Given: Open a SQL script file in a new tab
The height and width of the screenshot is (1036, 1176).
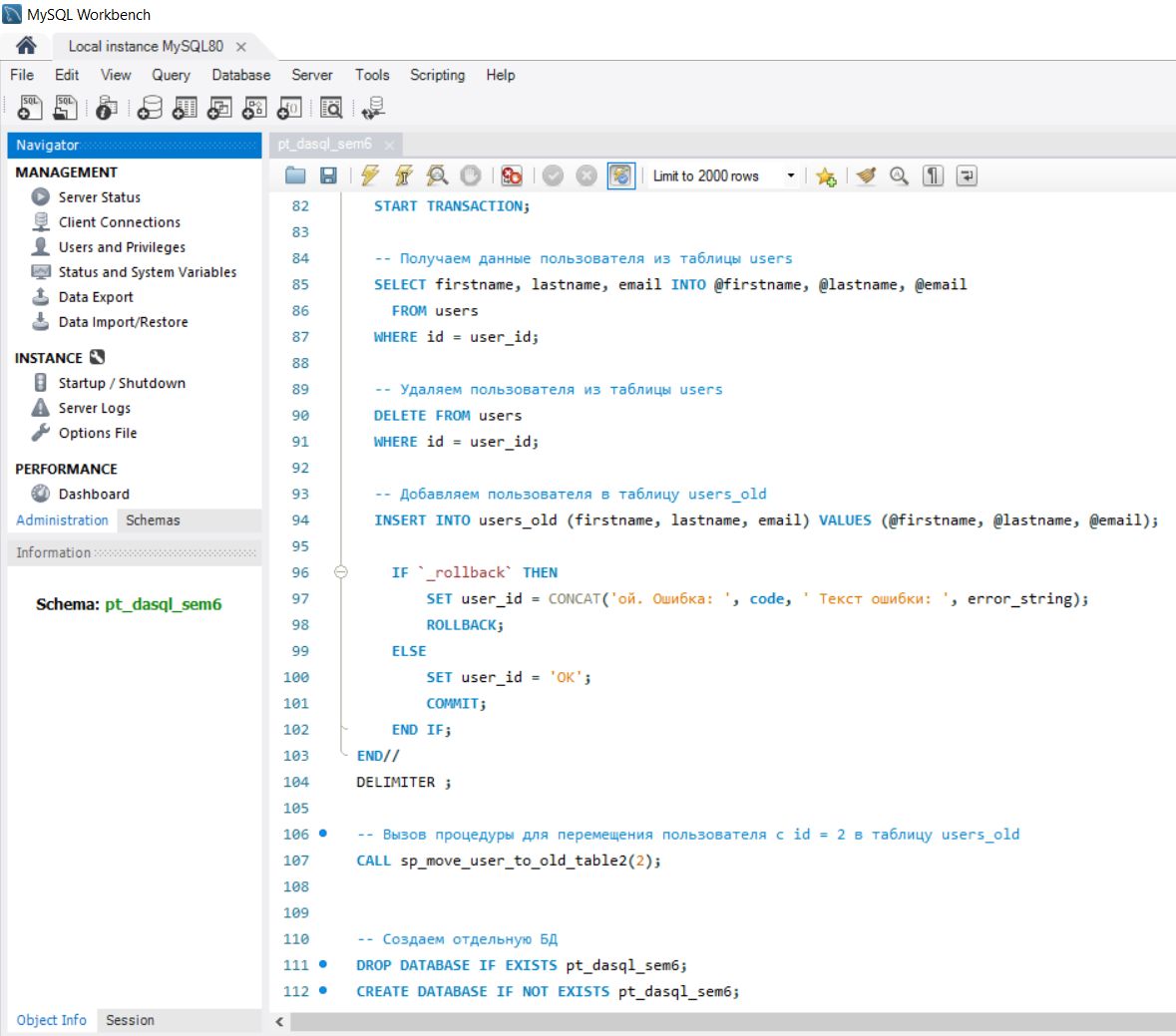Looking at the screenshot, I should pos(65,108).
